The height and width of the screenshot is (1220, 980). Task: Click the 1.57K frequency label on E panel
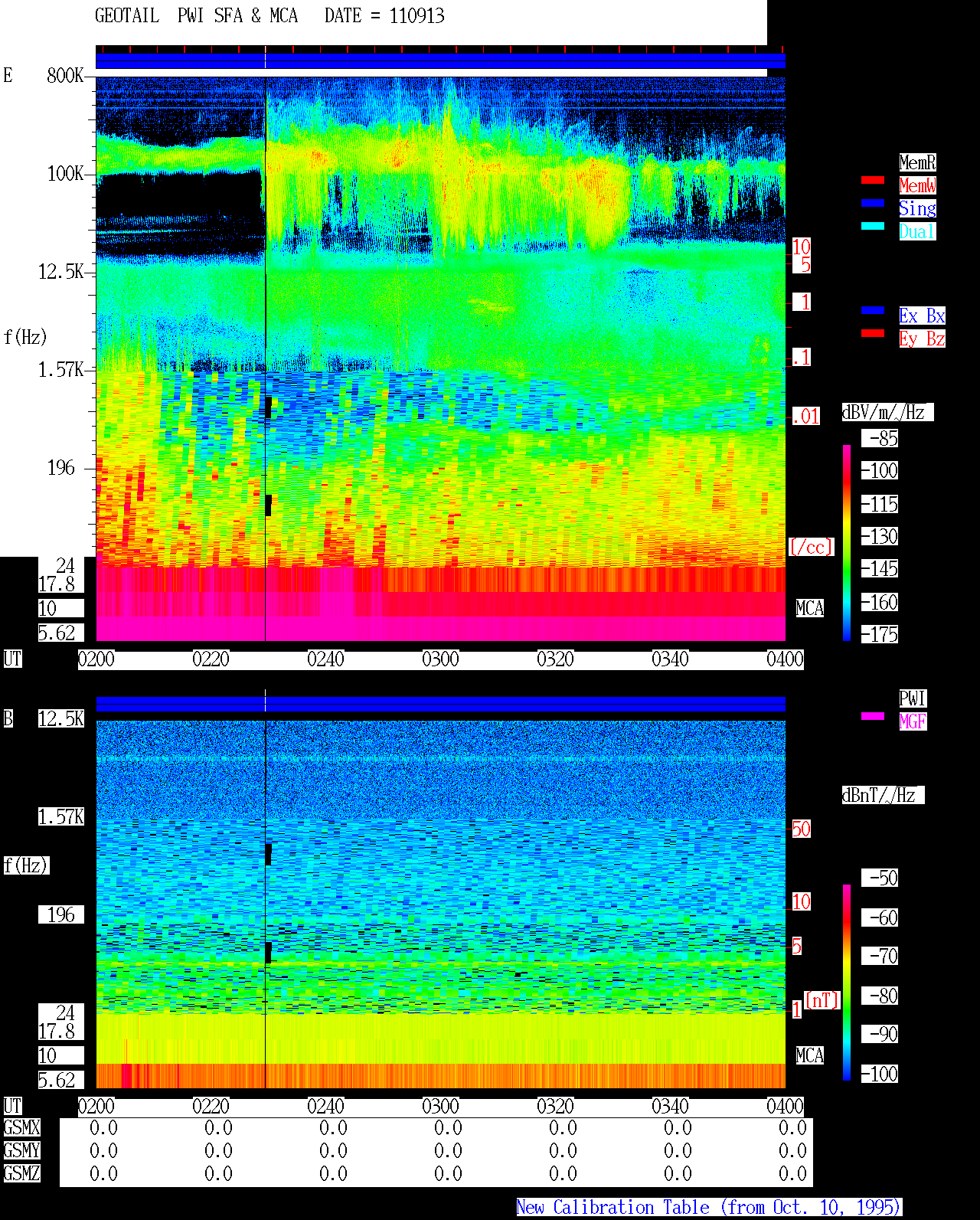tap(60, 369)
